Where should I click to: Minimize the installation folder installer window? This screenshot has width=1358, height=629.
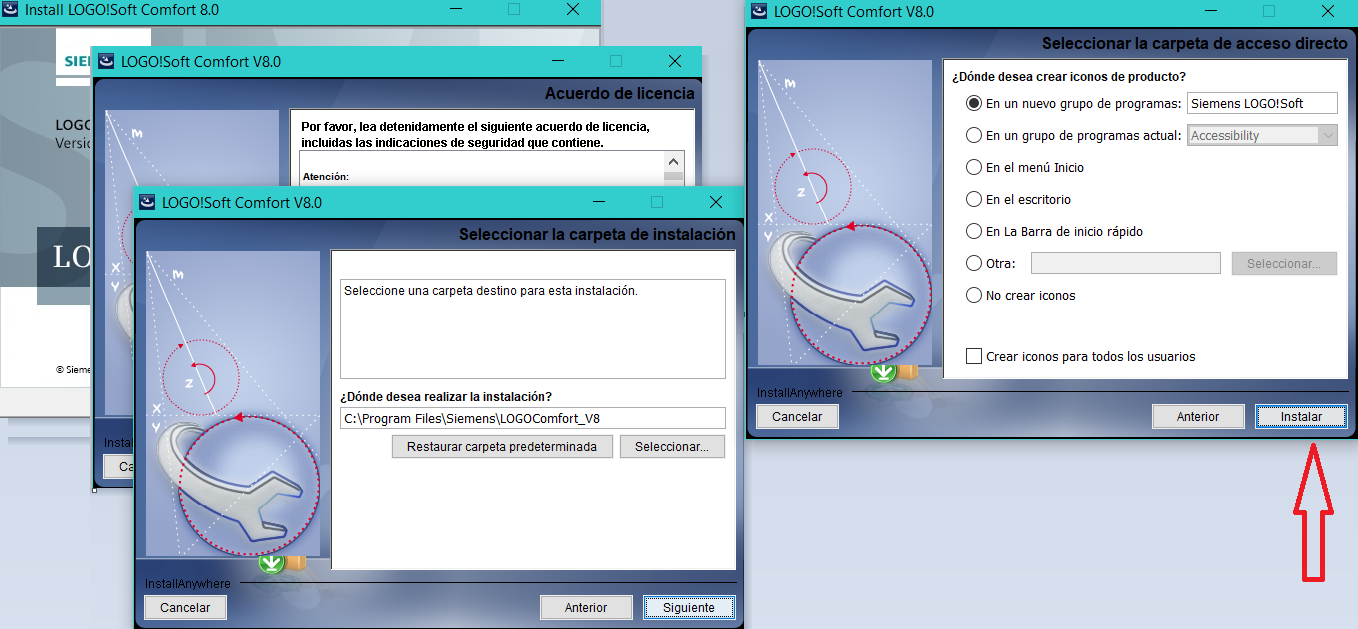click(597, 202)
